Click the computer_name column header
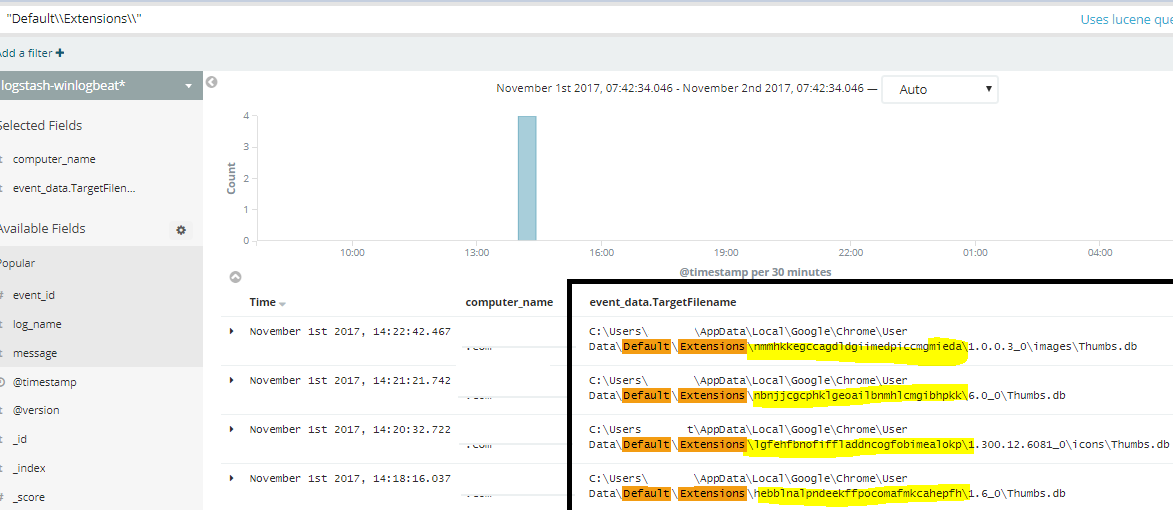1173x510 pixels. point(509,302)
